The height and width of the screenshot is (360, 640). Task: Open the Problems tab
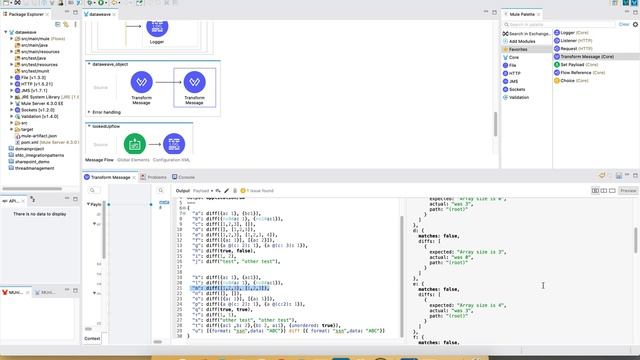[153, 177]
